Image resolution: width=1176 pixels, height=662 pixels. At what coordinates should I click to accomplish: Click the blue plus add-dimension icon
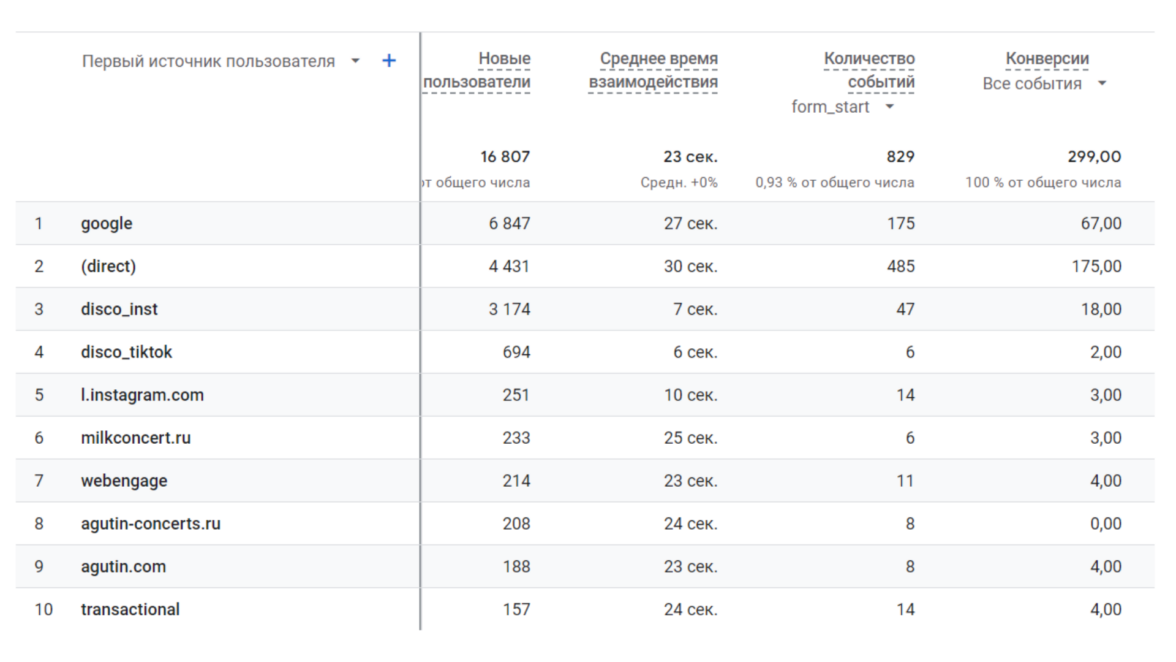click(x=389, y=61)
